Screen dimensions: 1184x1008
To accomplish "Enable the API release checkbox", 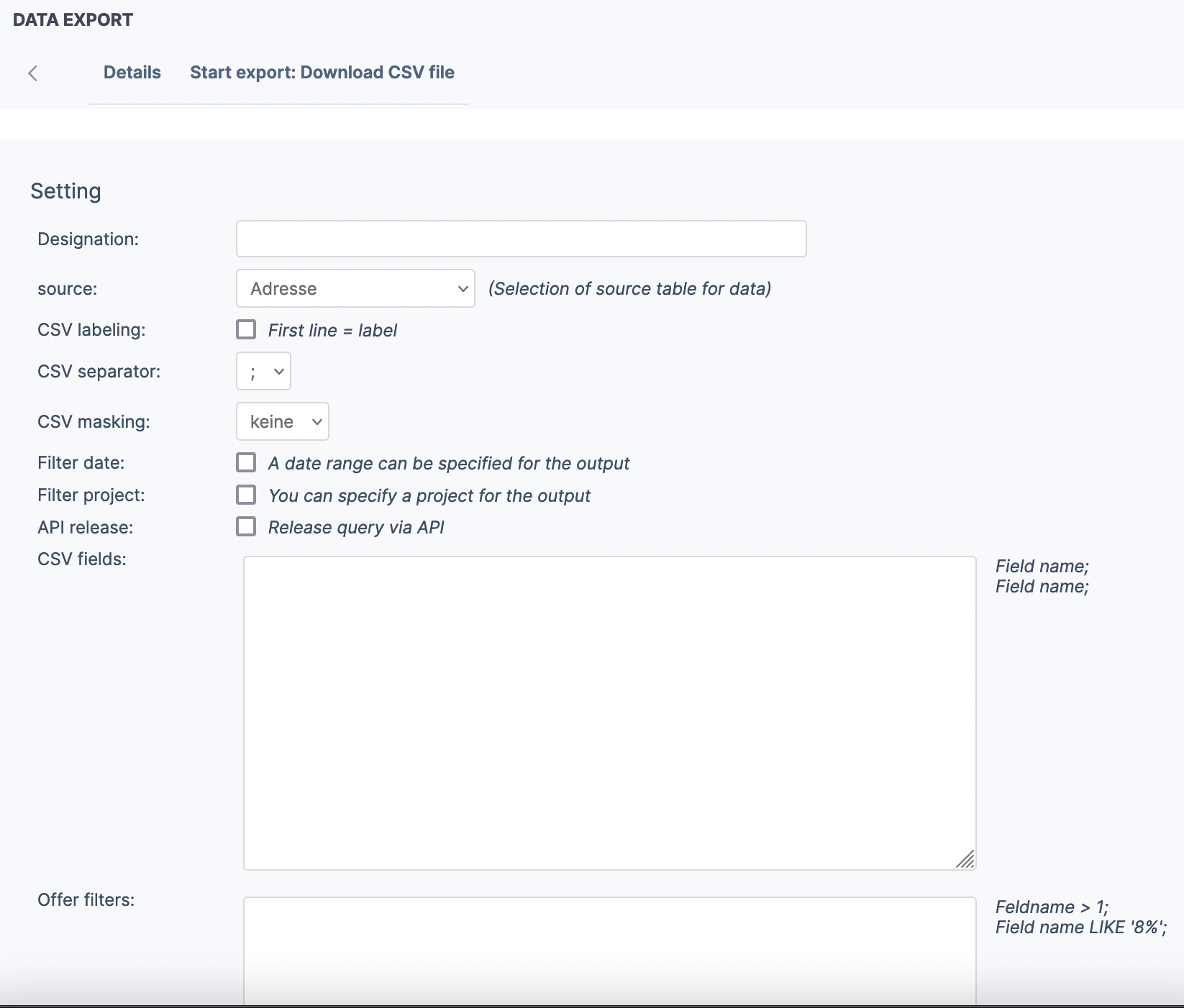I will tap(246, 527).
